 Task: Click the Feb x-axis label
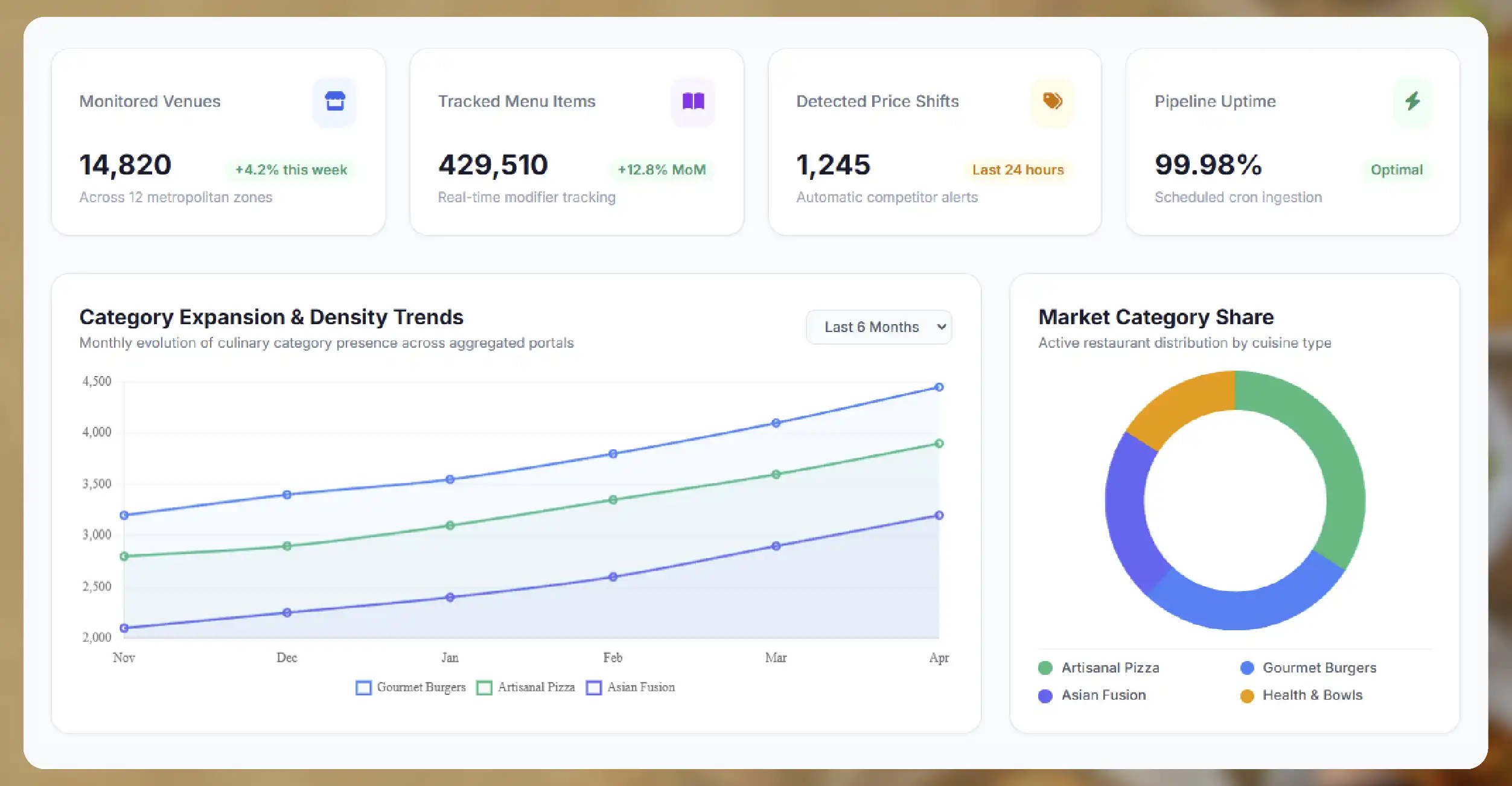click(x=613, y=657)
